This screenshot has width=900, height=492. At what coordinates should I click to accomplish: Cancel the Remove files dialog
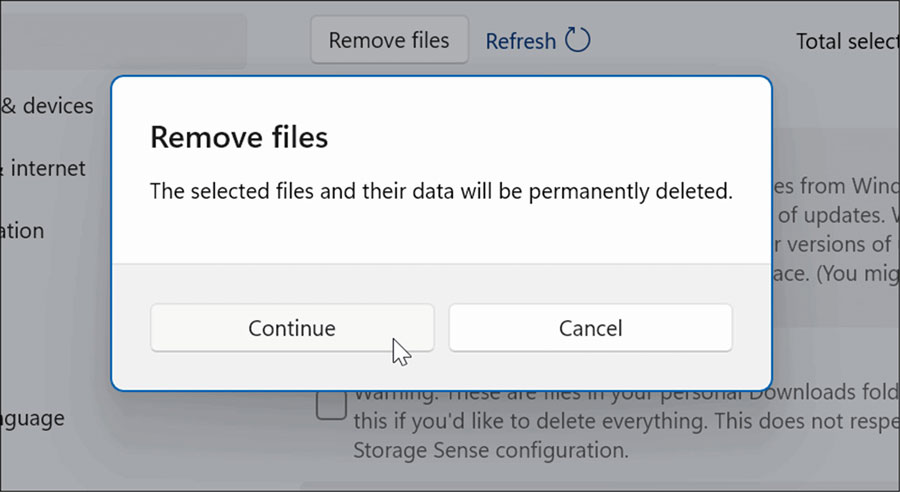click(591, 328)
